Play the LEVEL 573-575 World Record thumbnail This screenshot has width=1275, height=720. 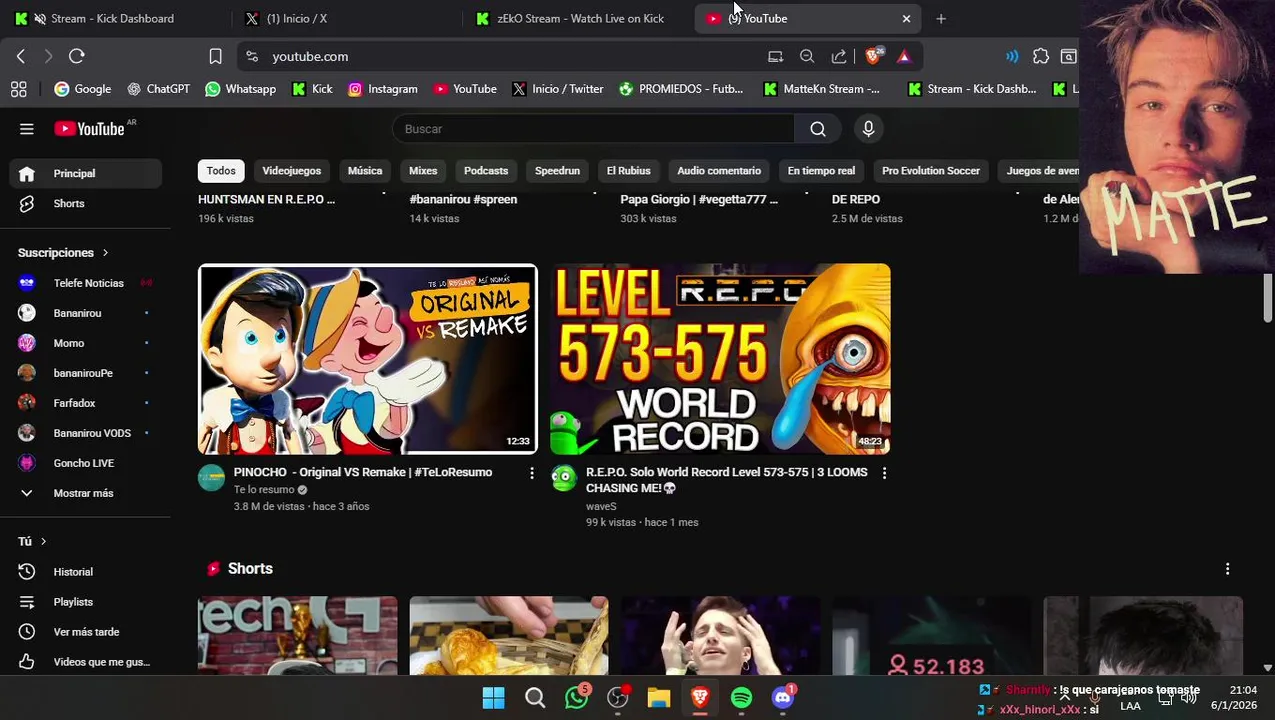pos(721,359)
